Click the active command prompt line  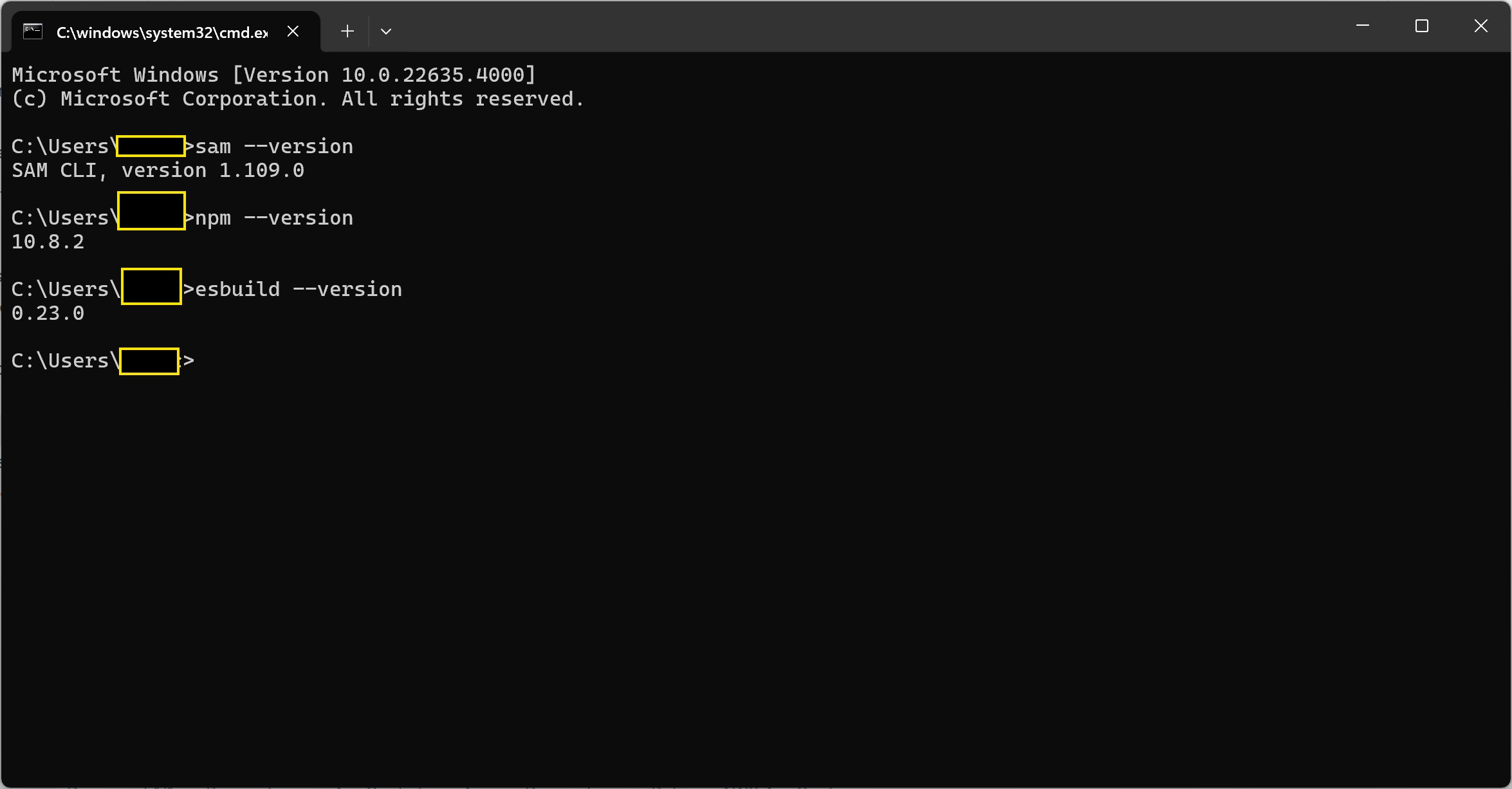[x=103, y=360]
